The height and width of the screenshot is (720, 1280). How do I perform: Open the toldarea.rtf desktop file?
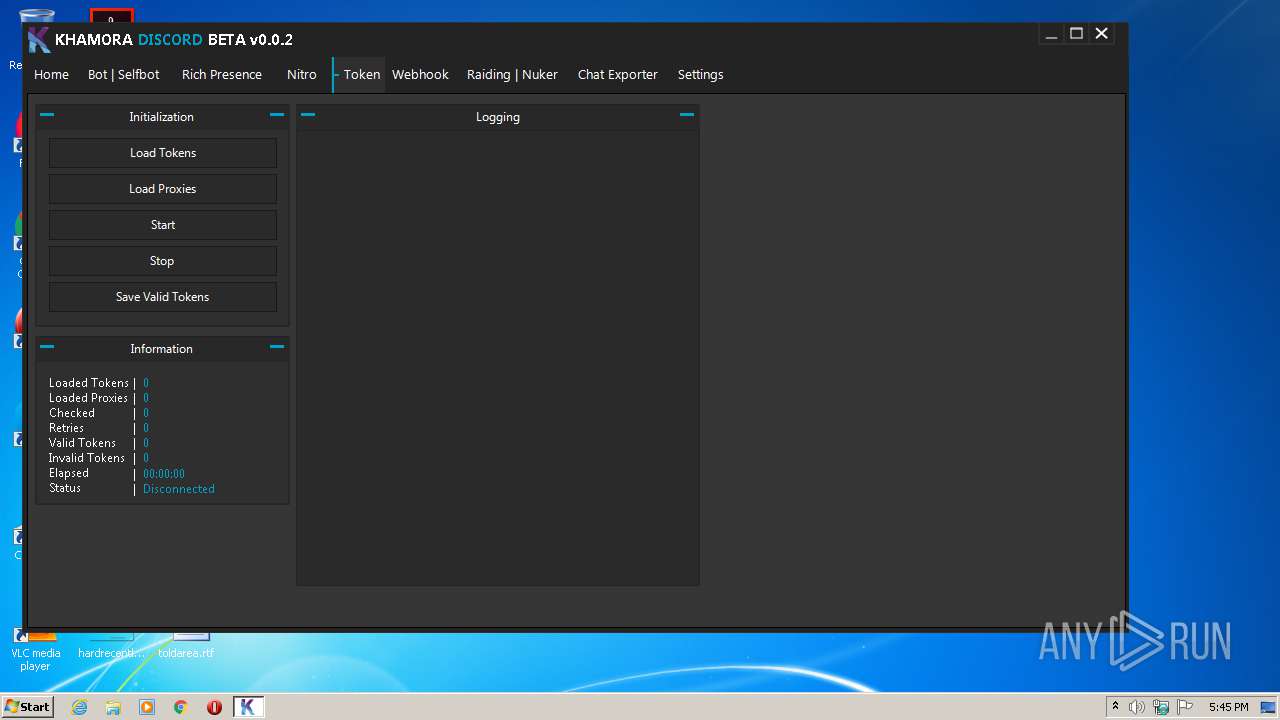186,646
